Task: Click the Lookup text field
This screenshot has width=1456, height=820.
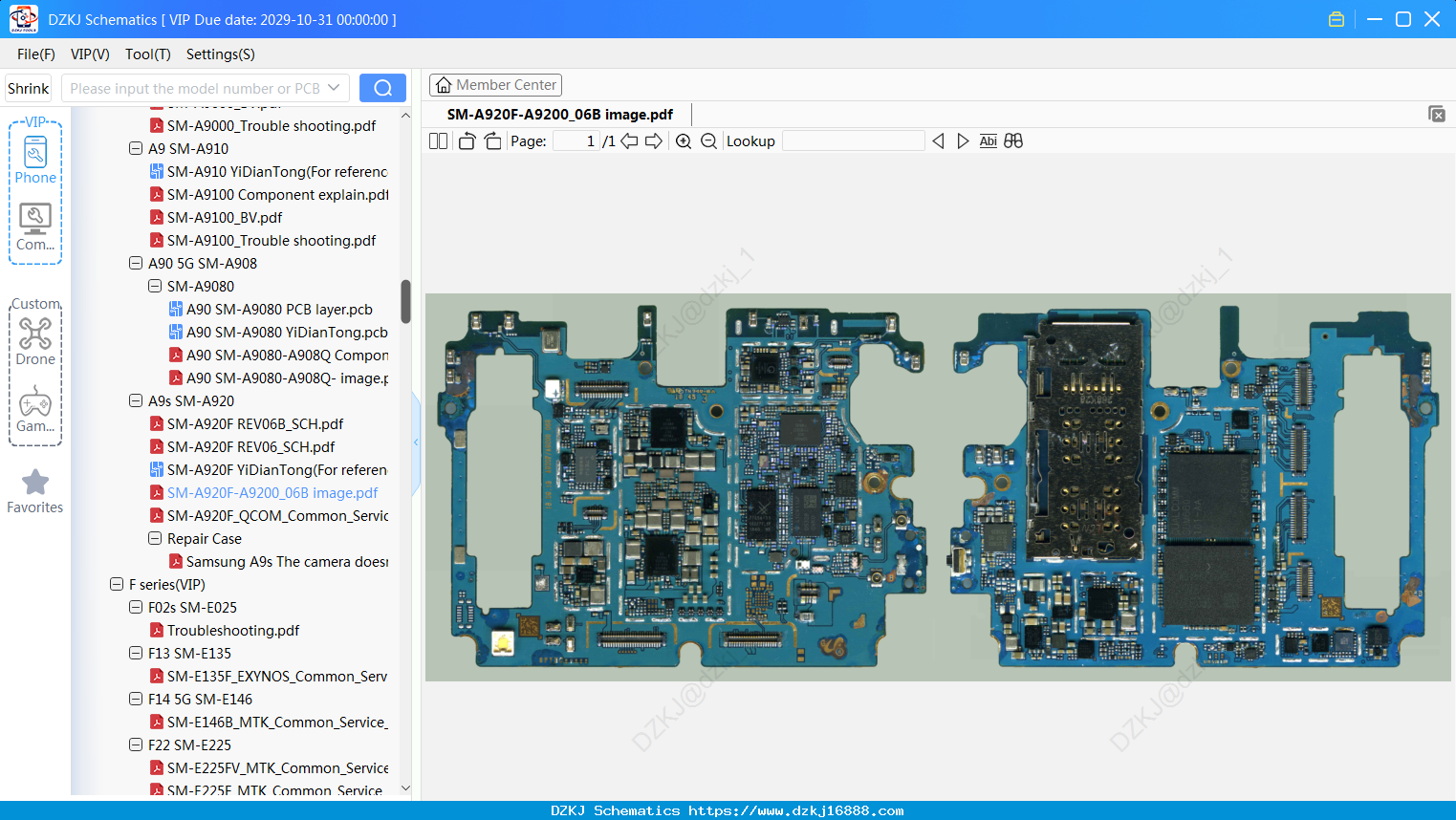Action: tap(853, 141)
